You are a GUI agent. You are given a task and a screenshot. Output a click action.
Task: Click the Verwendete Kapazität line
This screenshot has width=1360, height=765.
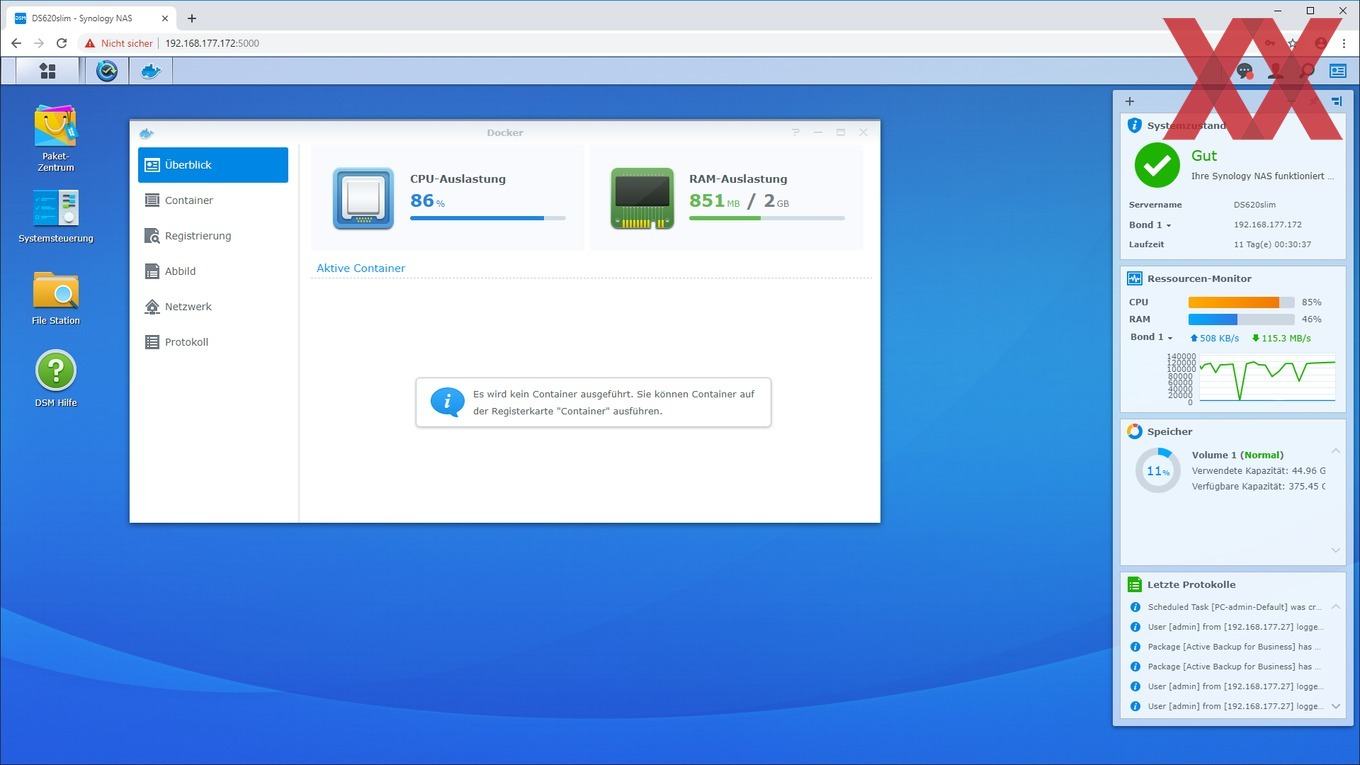pos(1258,470)
